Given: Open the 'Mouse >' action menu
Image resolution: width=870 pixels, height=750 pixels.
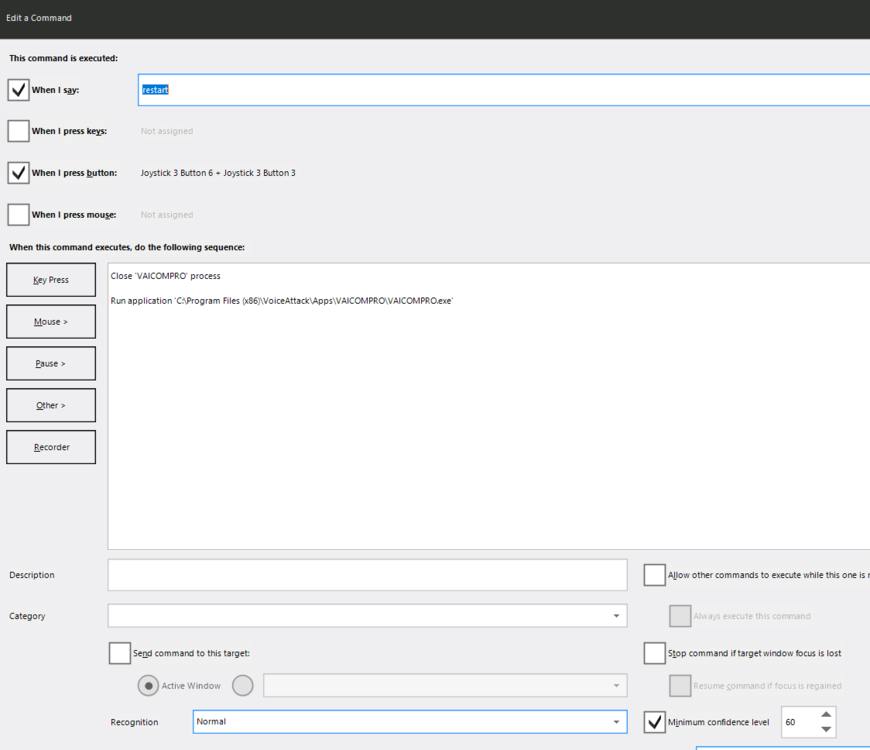Looking at the screenshot, I should [x=51, y=322].
